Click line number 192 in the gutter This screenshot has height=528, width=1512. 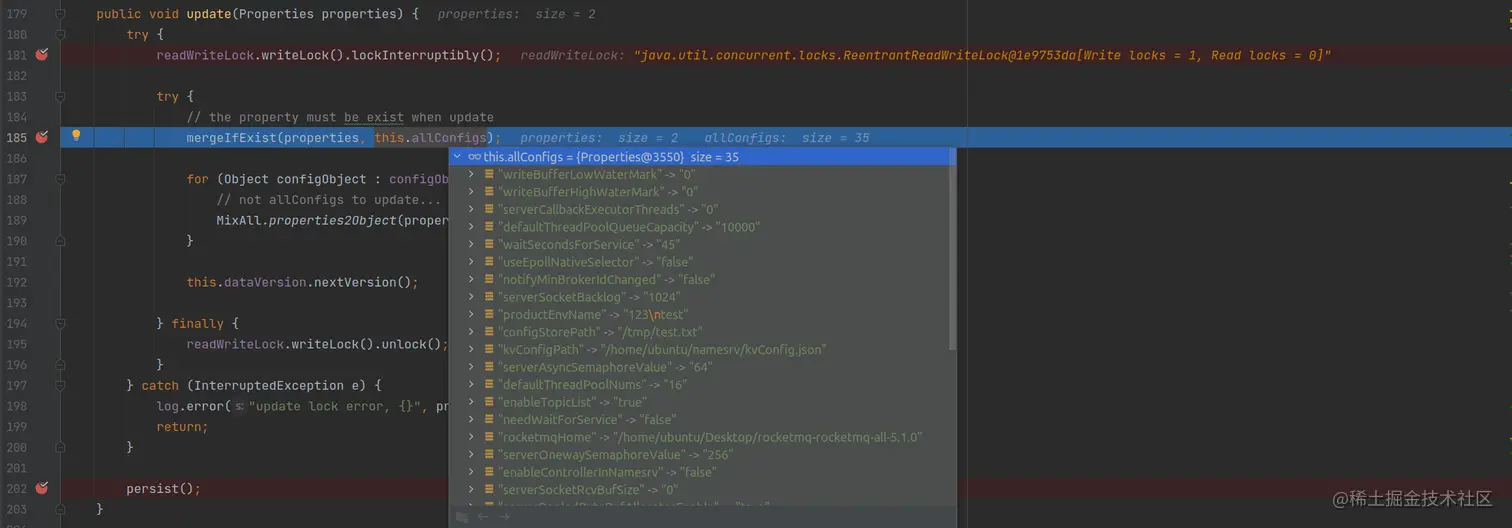pyautogui.click(x=17, y=282)
